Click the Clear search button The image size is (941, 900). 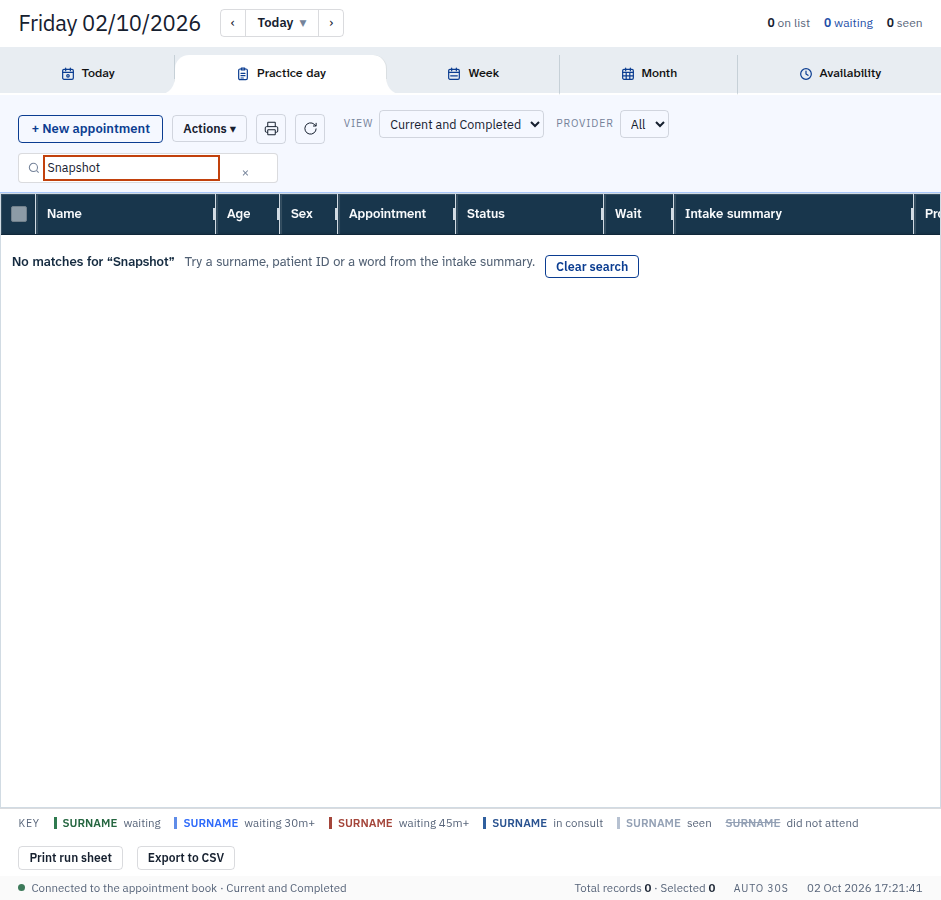[x=592, y=266]
